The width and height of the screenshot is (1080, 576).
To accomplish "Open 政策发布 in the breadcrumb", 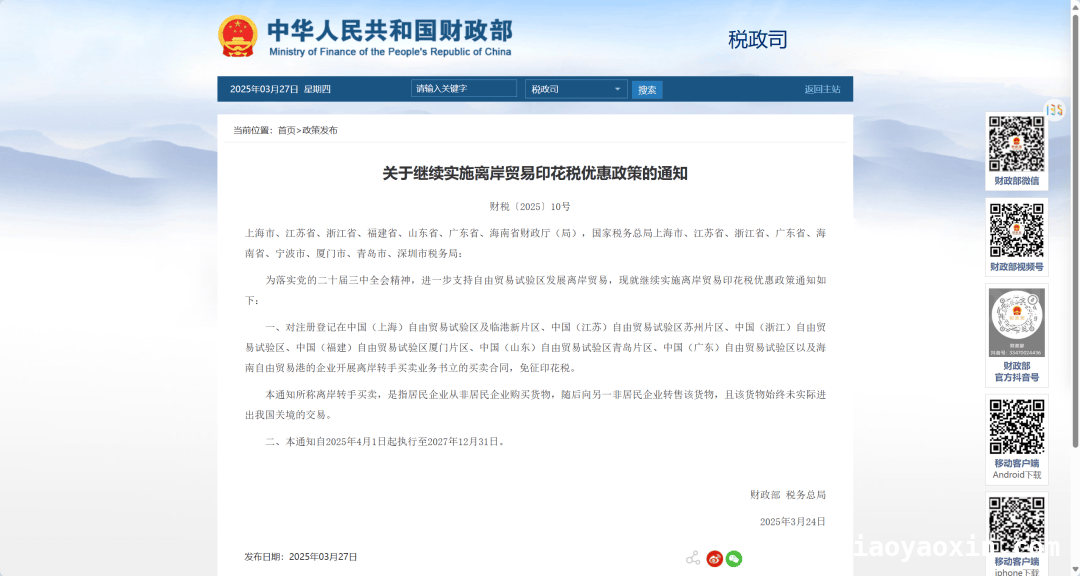I will tap(320, 130).
